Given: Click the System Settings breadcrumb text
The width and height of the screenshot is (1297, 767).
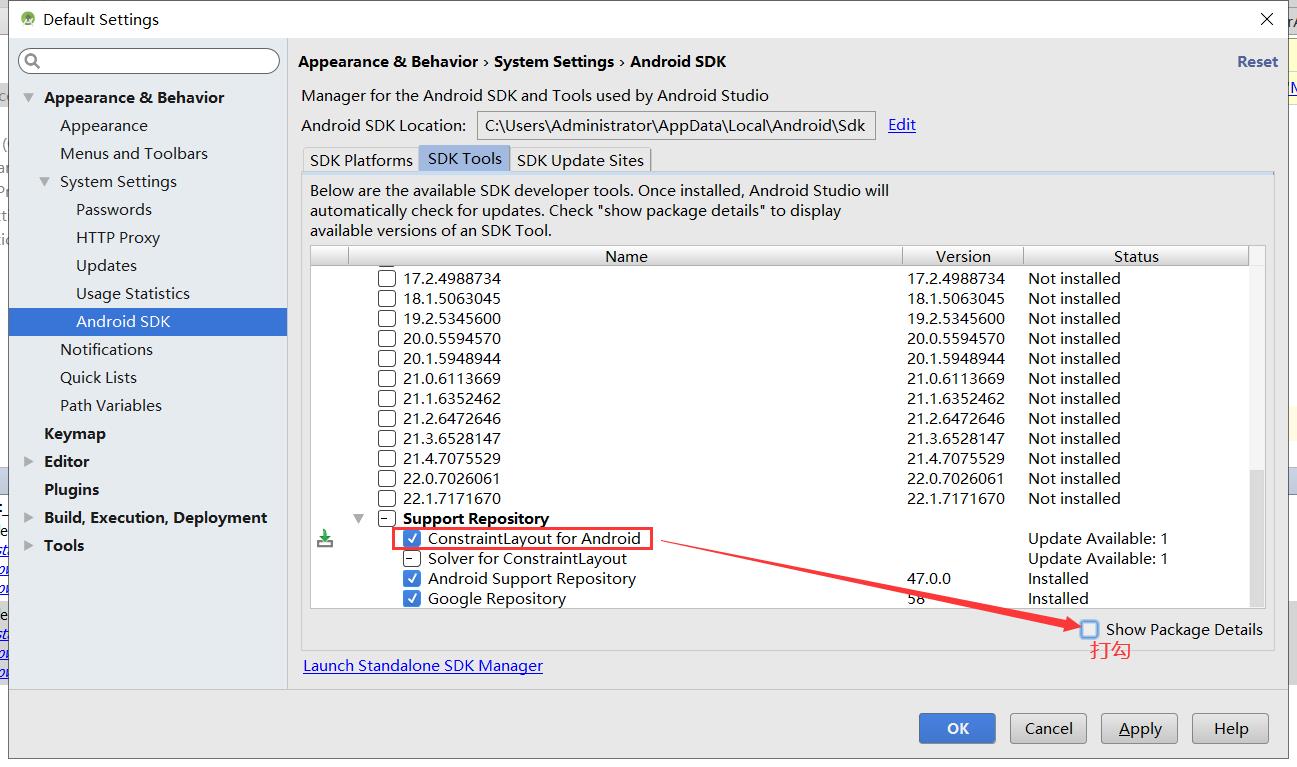Looking at the screenshot, I should [x=554, y=62].
